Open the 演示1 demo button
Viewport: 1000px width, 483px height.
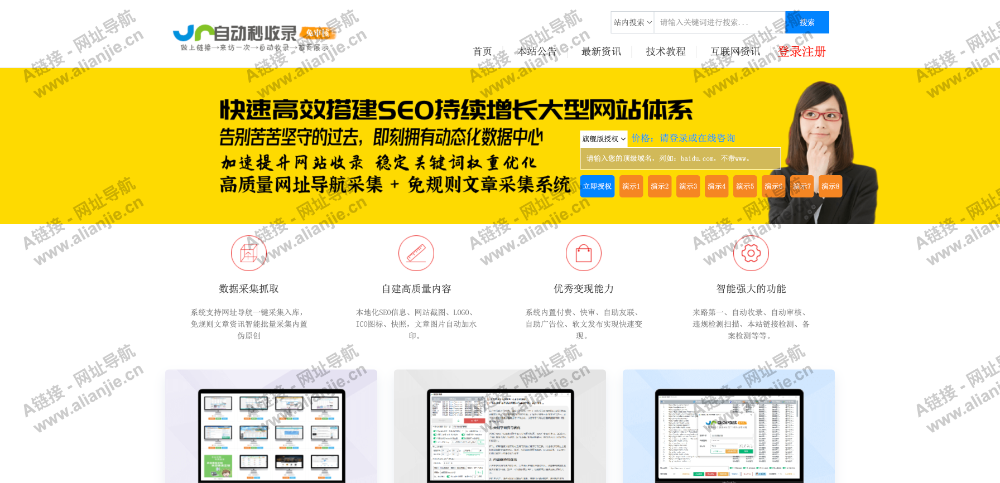tap(631, 186)
